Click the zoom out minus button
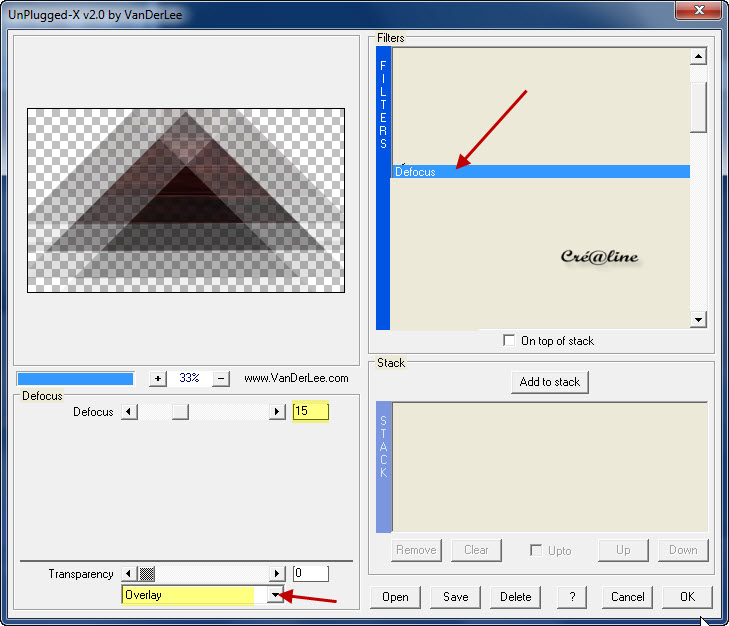The height and width of the screenshot is (626, 729). click(x=222, y=378)
